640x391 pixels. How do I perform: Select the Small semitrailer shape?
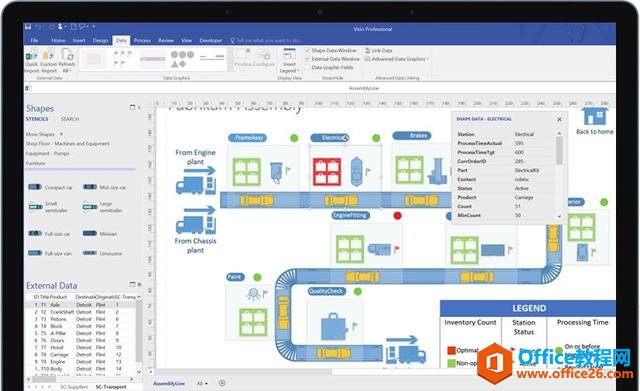[48, 207]
